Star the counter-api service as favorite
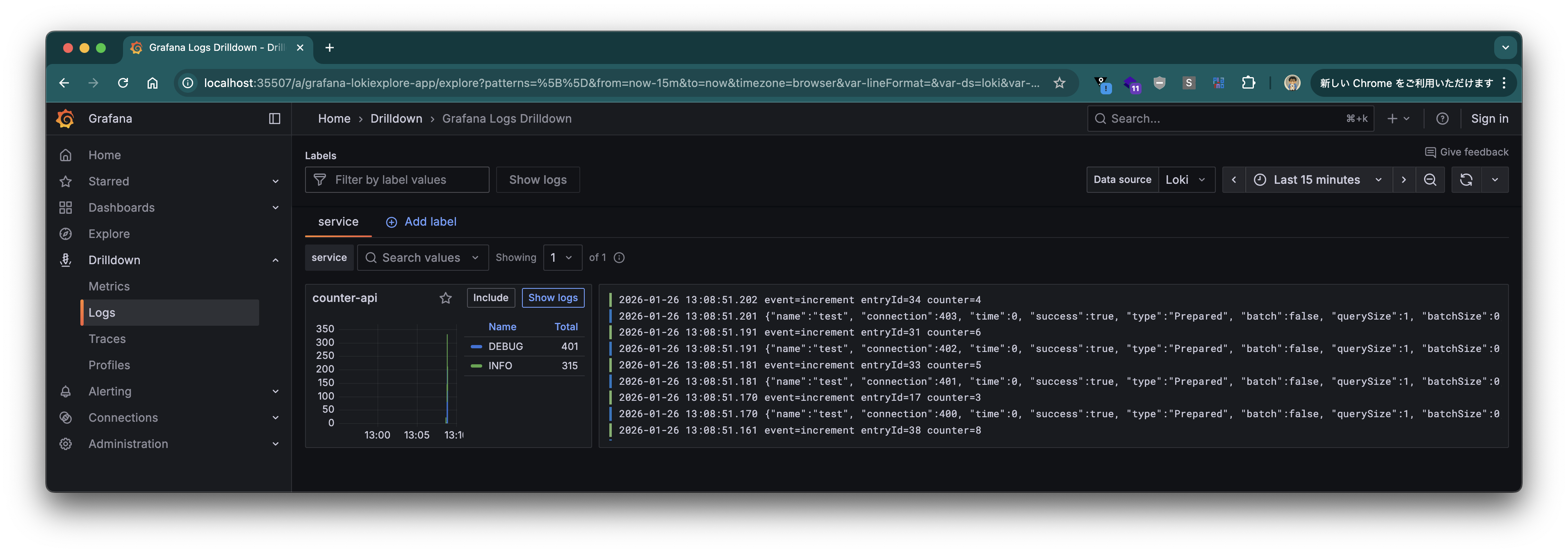The height and width of the screenshot is (553, 1568). (x=446, y=298)
